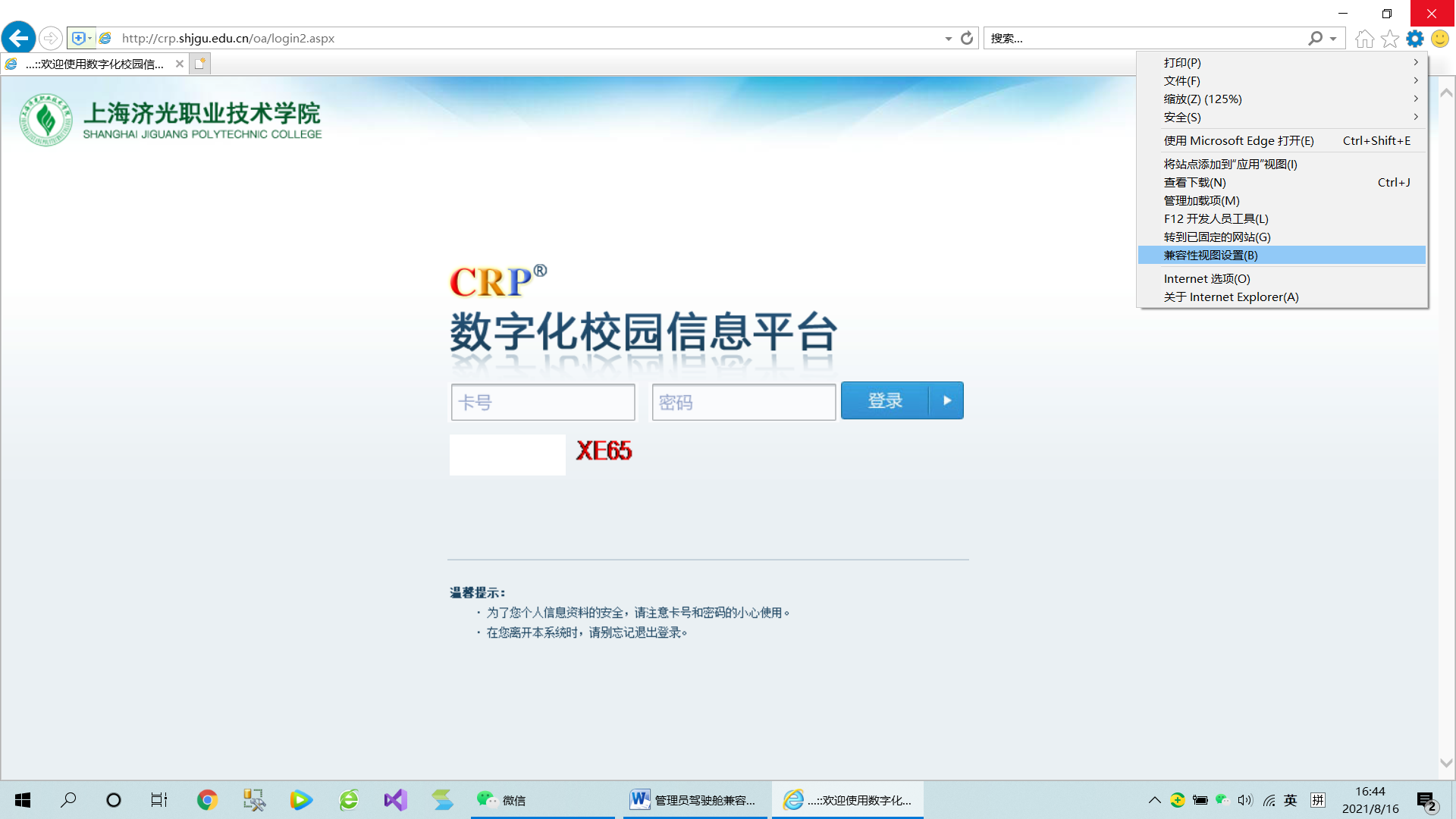The height and width of the screenshot is (819, 1456).
Task: Click the search magnifier icon
Action: pyautogui.click(x=1315, y=38)
